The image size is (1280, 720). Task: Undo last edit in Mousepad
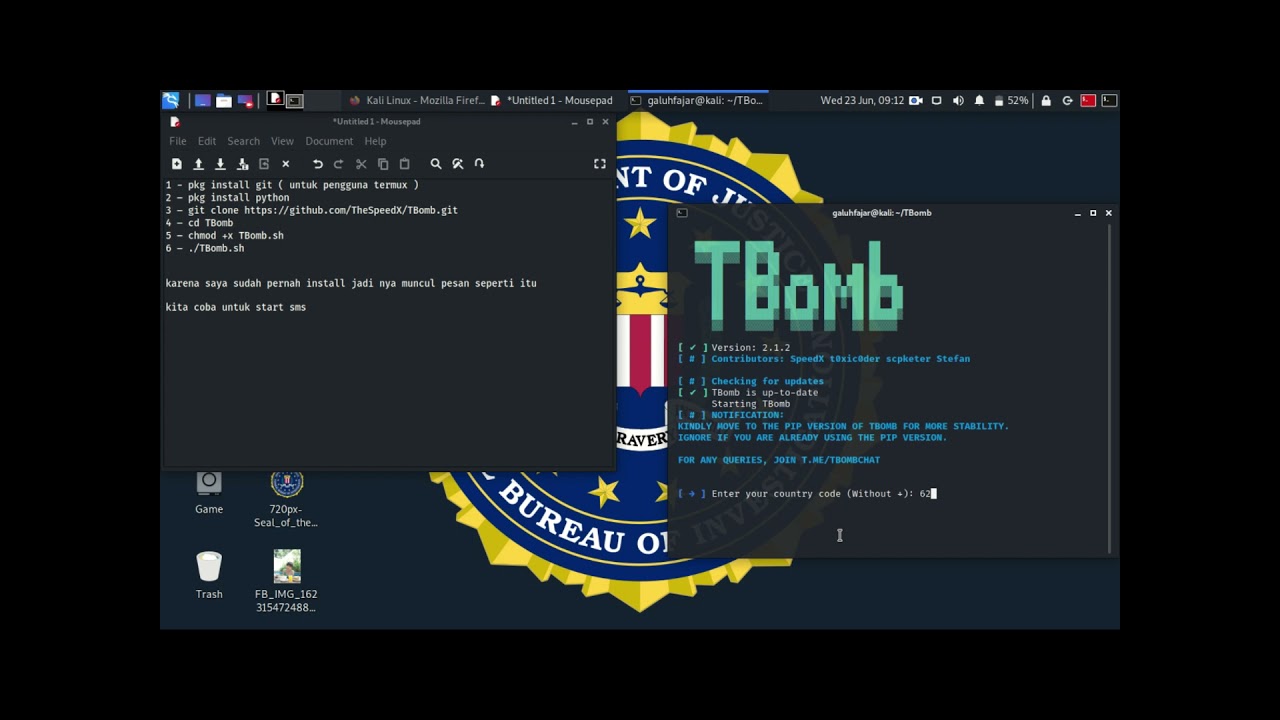click(x=318, y=164)
